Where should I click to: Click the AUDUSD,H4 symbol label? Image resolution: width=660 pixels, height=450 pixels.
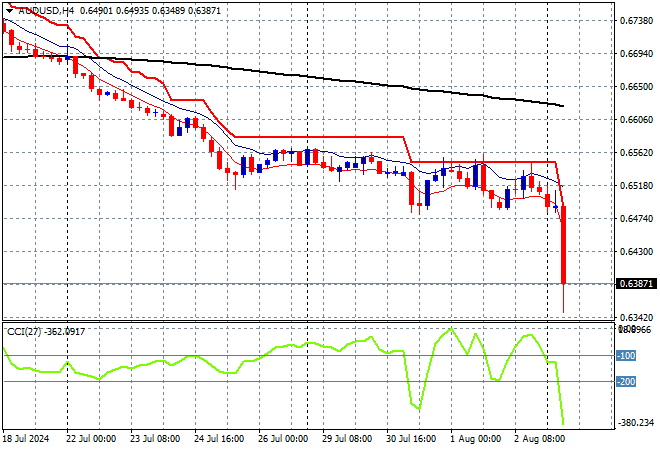(46, 11)
